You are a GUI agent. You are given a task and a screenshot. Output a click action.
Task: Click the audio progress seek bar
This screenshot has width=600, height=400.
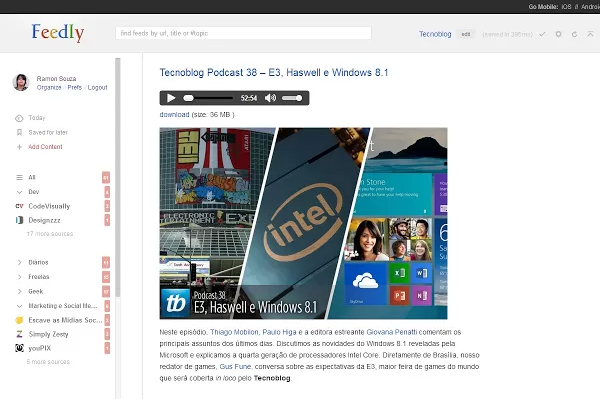tap(209, 98)
